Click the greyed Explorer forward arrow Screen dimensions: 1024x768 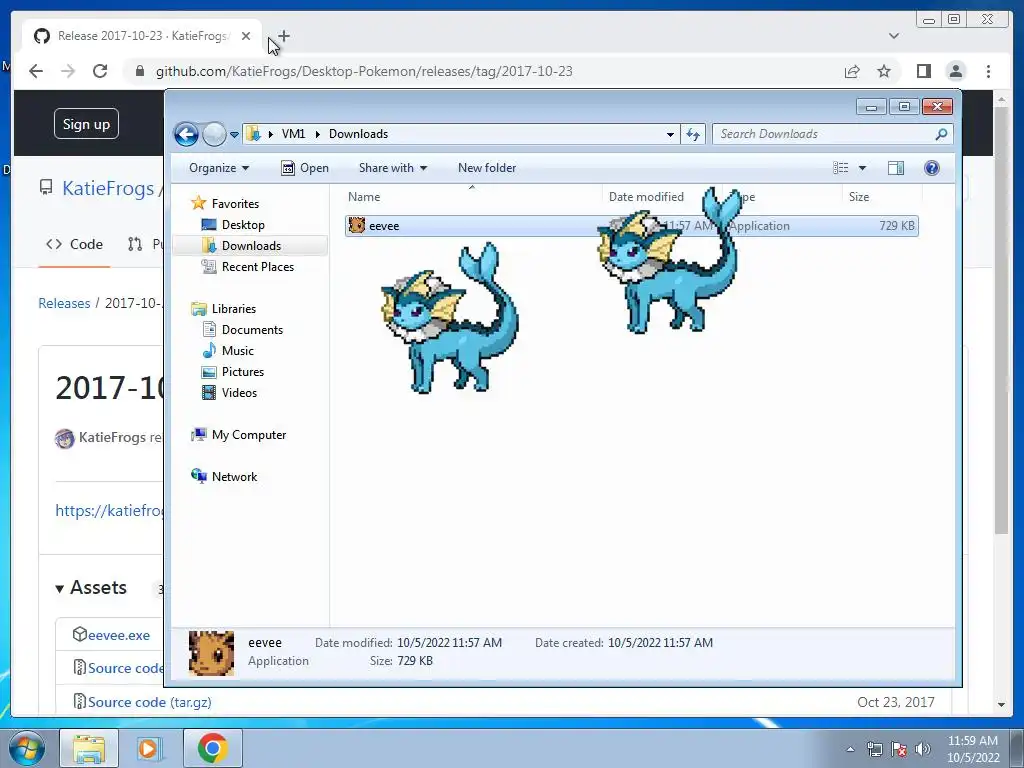pos(214,135)
